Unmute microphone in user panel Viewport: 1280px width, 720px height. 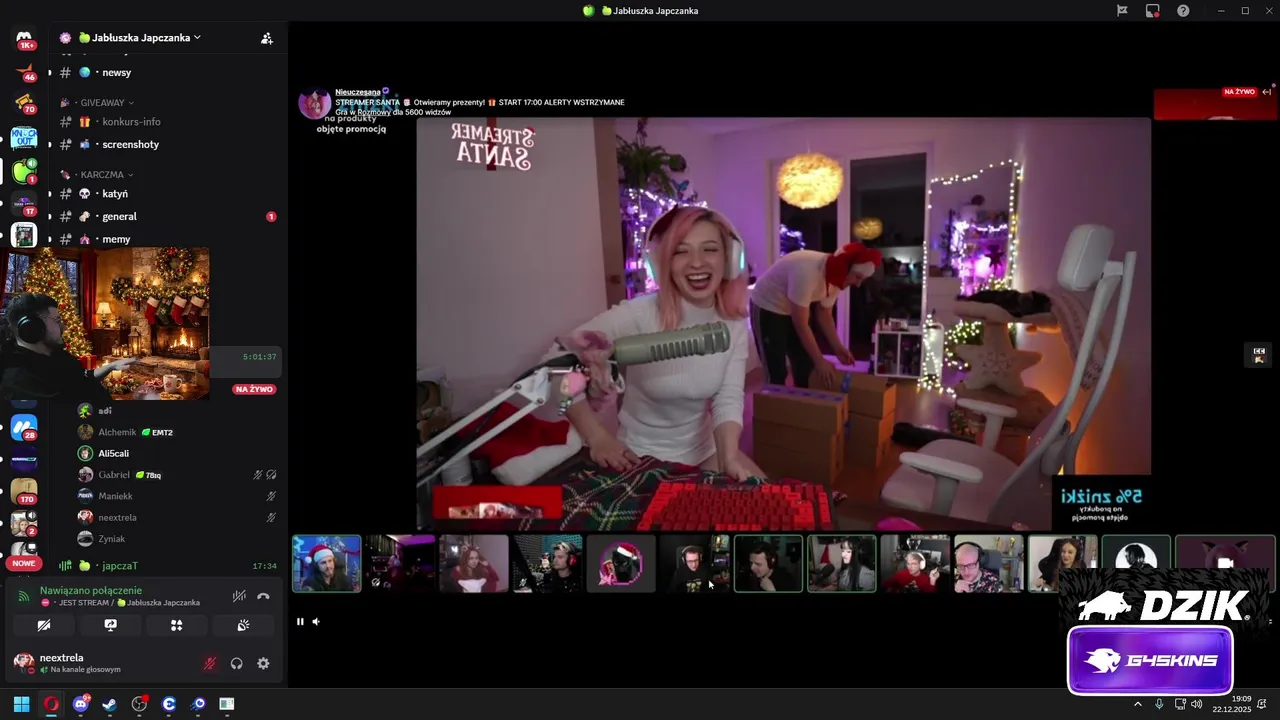pos(210,663)
